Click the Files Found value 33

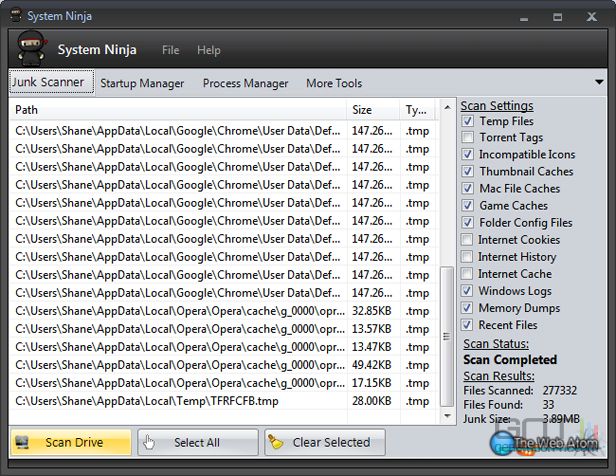pyautogui.click(x=548, y=405)
